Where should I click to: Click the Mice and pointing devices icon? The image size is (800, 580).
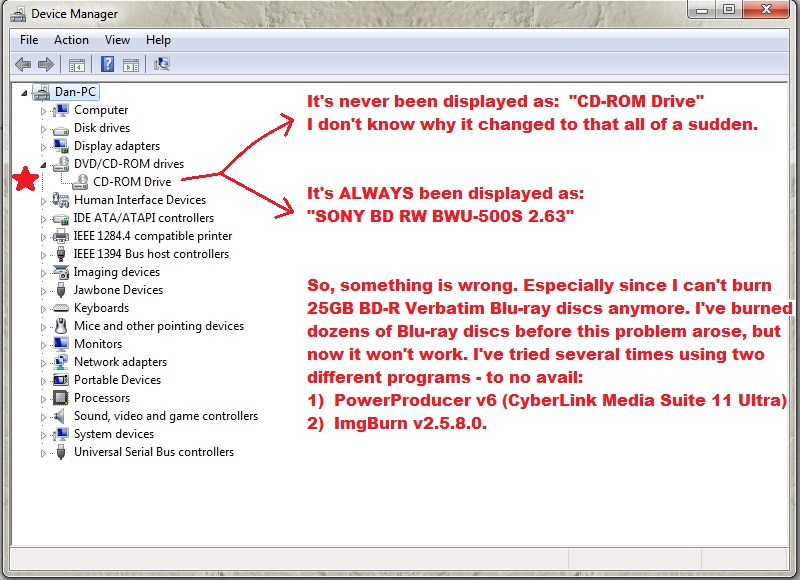pyautogui.click(x=61, y=326)
